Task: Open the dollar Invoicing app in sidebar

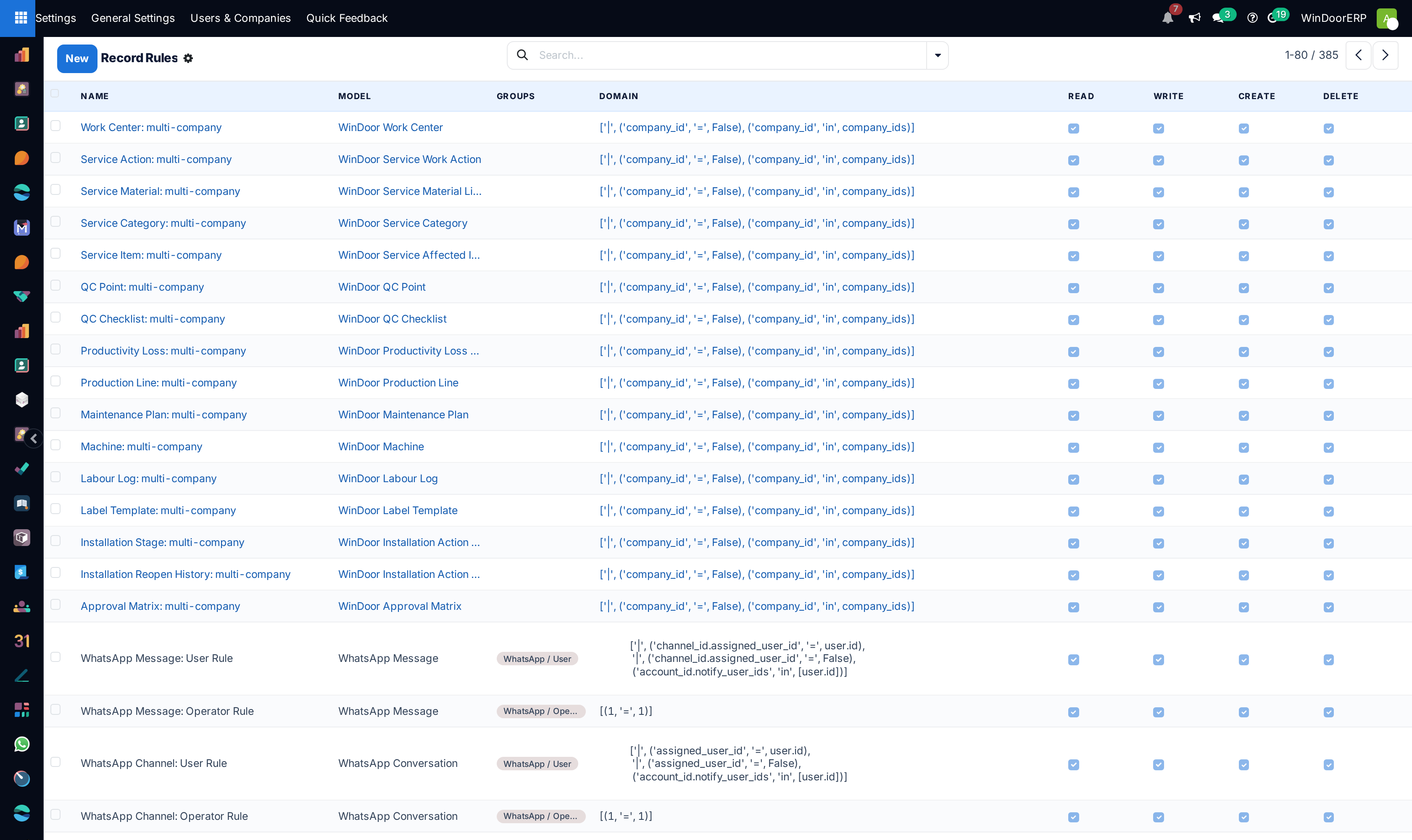Action: [x=21, y=572]
